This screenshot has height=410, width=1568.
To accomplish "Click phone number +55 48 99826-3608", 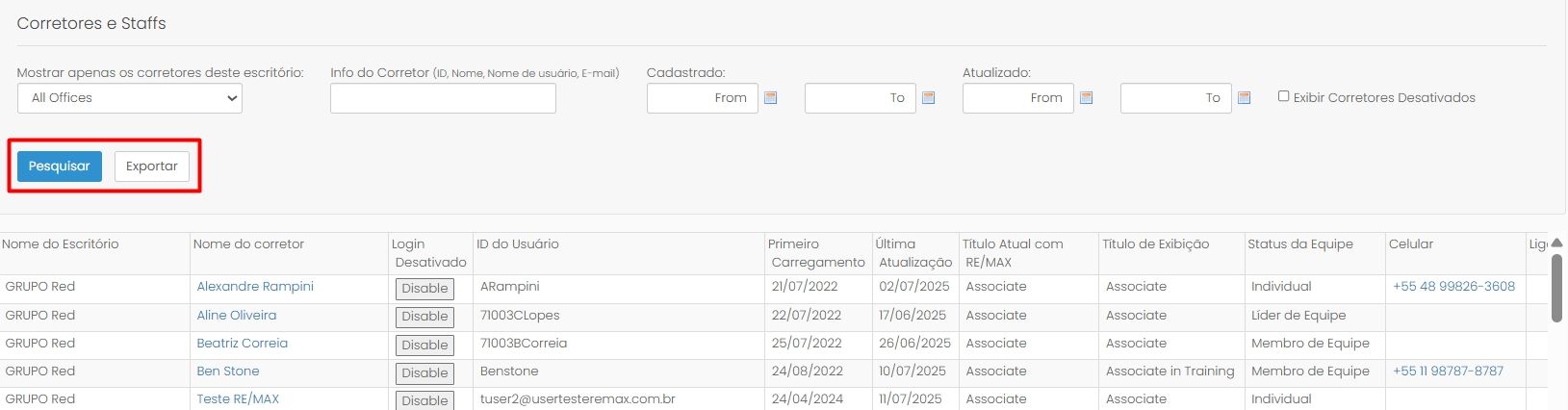I will coord(1453,286).
